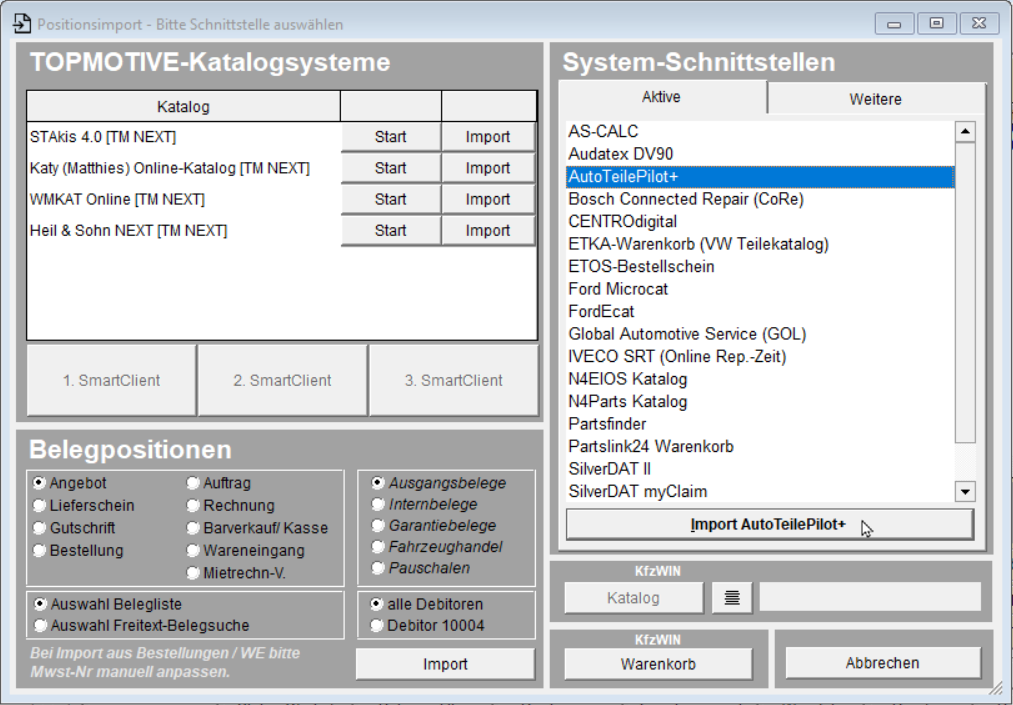The image size is (1013, 705).
Task: Click the 2. SmartClient button
Action: 282,381
